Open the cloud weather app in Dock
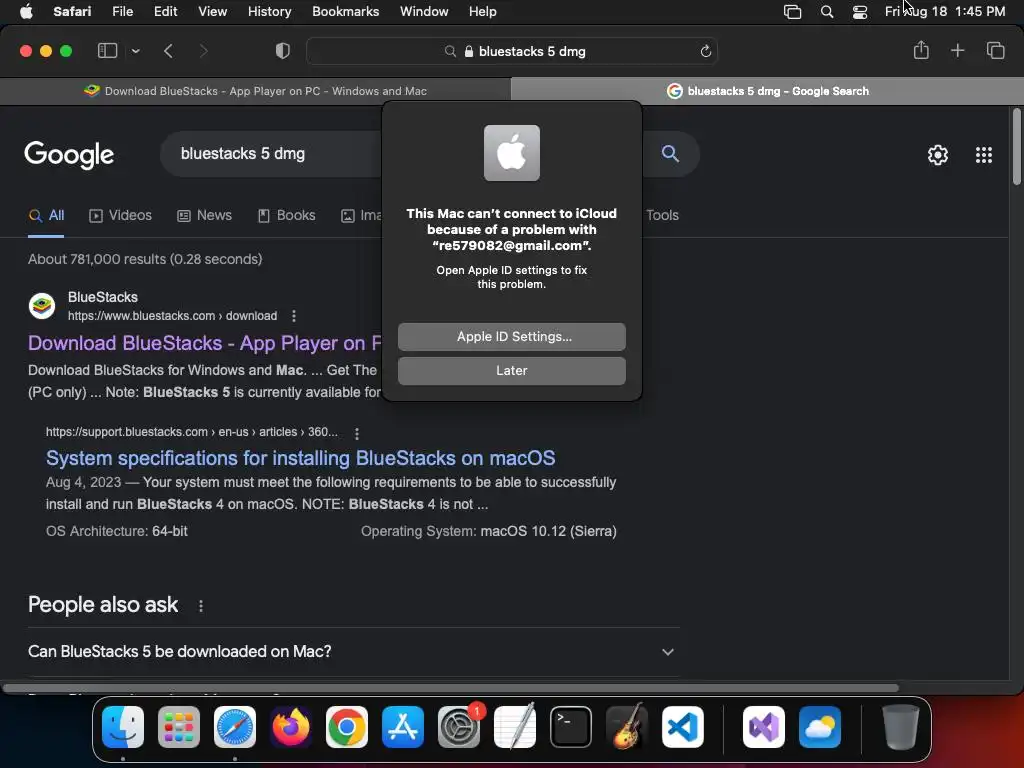 (820, 727)
